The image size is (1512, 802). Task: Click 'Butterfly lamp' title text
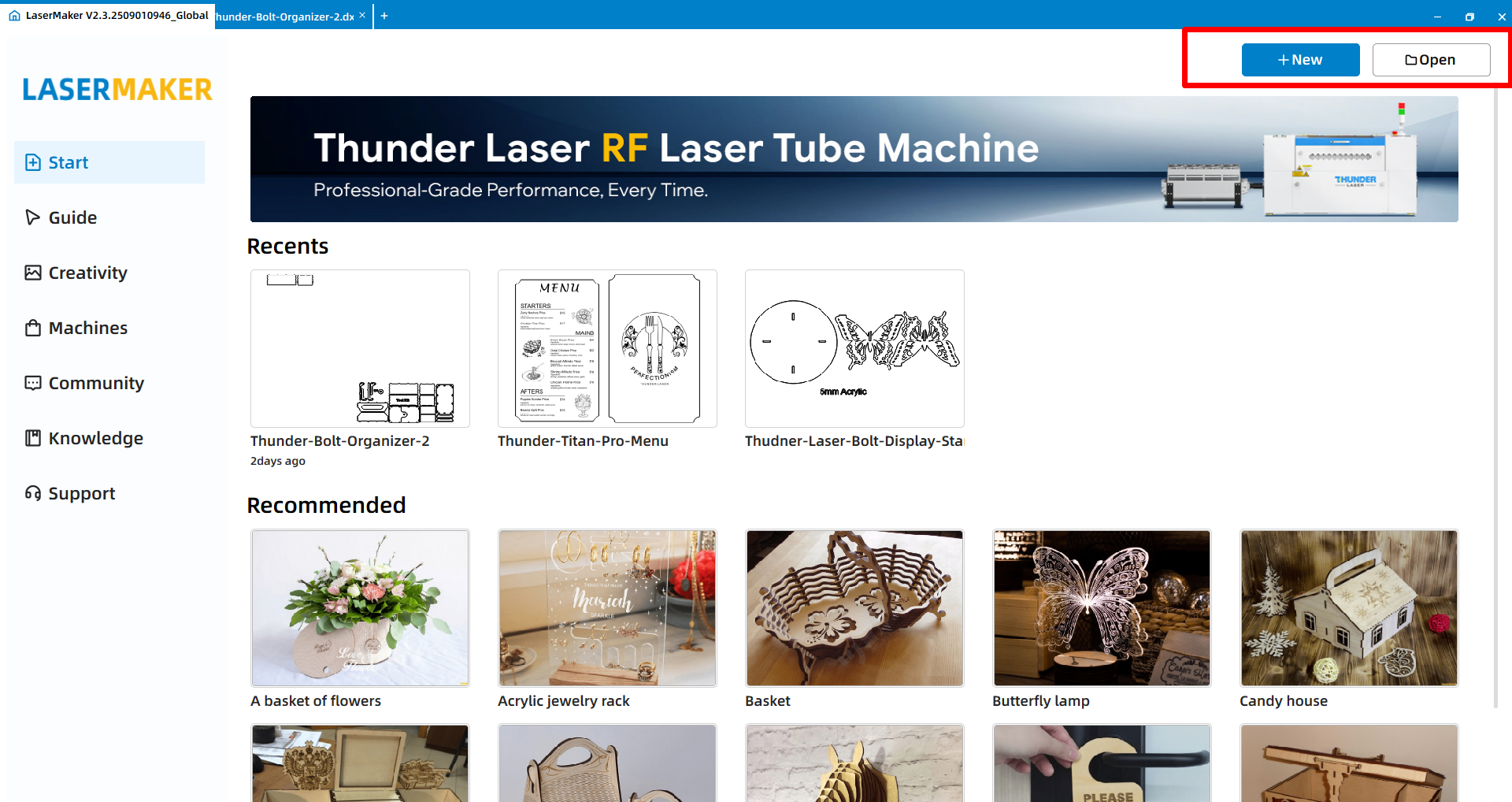coord(1041,701)
